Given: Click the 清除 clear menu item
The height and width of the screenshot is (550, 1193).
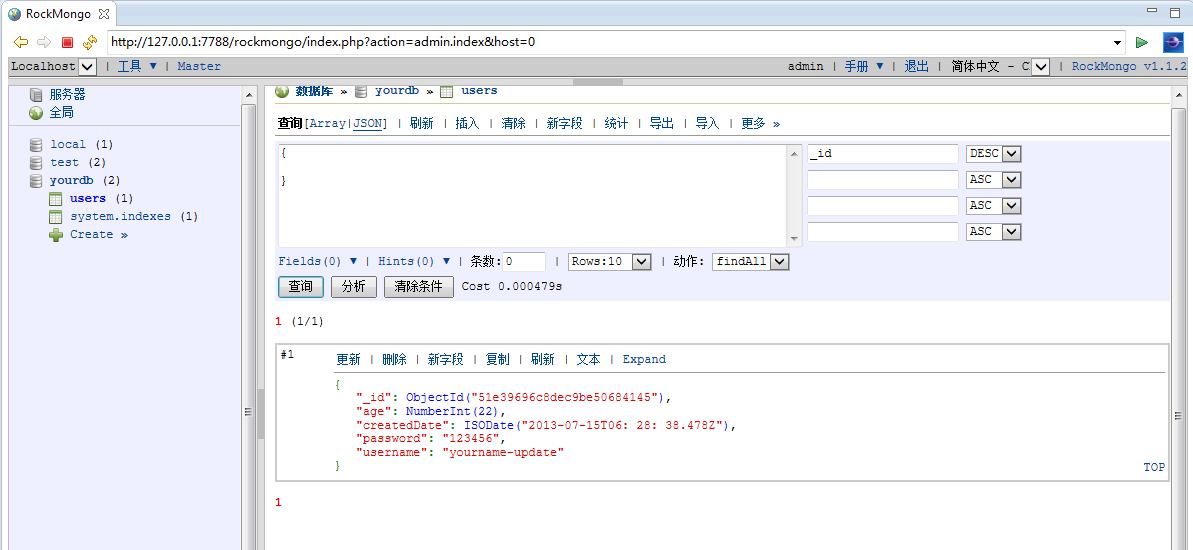Looking at the screenshot, I should coord(514,124).
